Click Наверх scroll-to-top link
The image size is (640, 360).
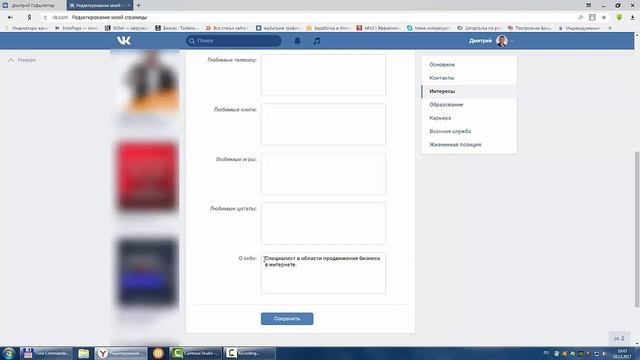point(22,60)
